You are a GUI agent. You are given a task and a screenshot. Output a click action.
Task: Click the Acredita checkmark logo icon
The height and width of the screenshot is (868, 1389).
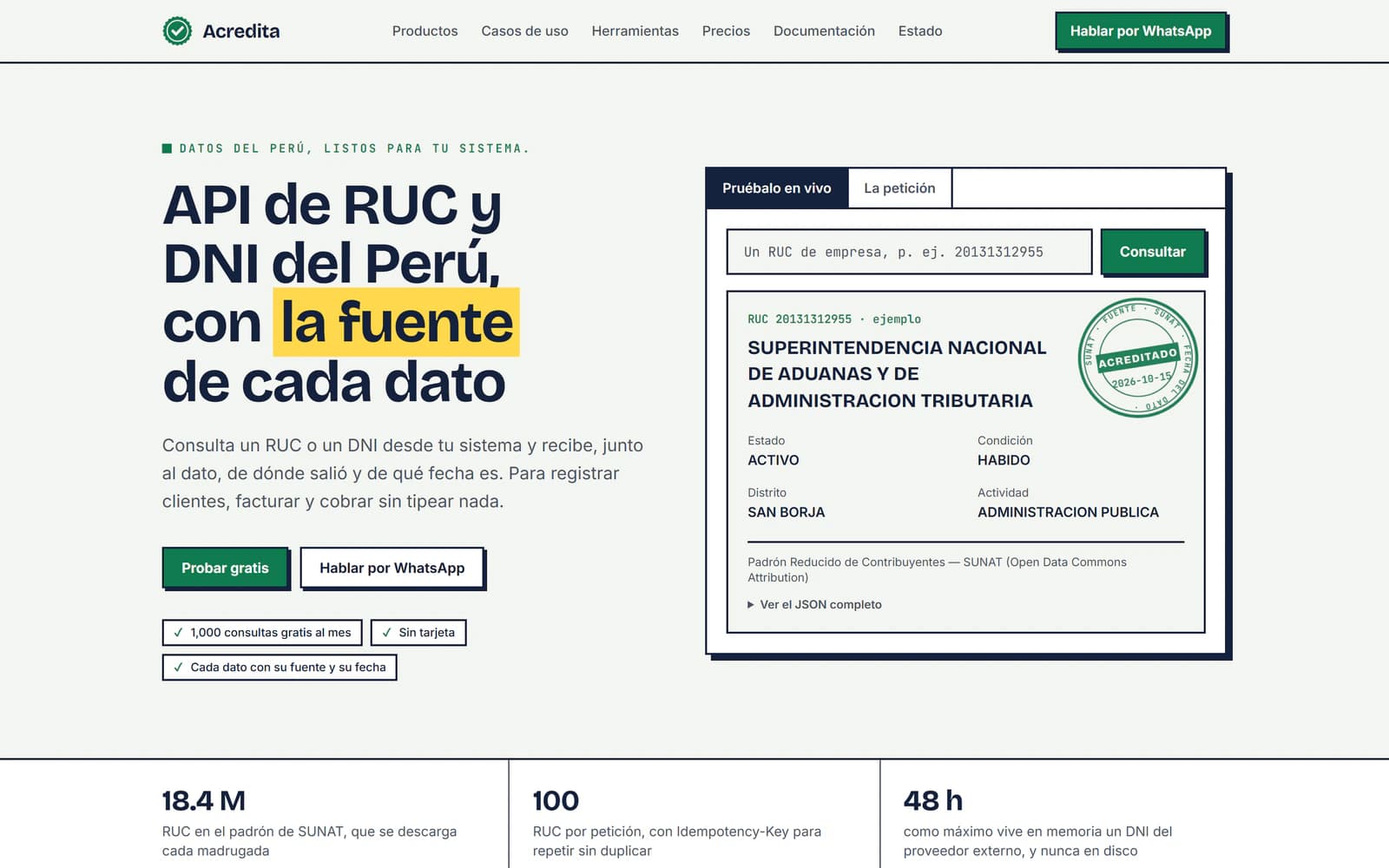point(177,31)
